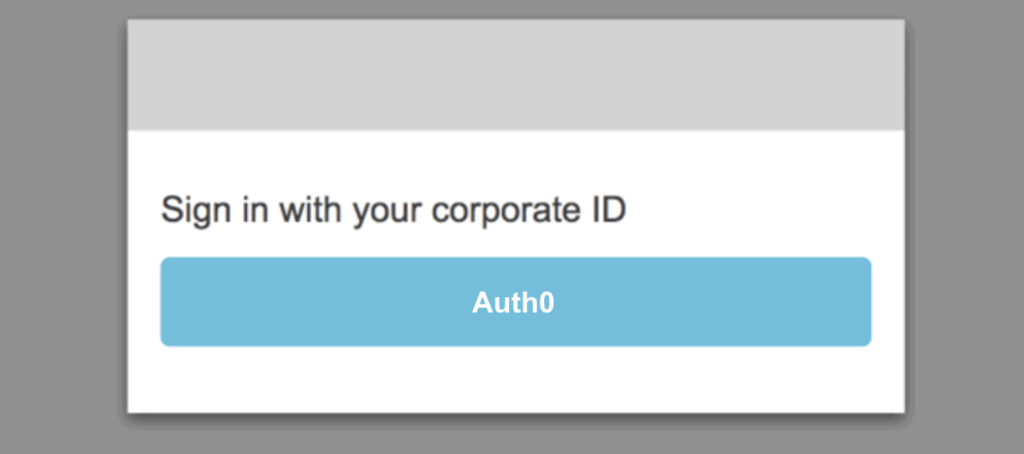Click the Auth0 sign-in button
Viewport: 1024px width, 454px height.
pyautogui.click(x=515, y=302)
